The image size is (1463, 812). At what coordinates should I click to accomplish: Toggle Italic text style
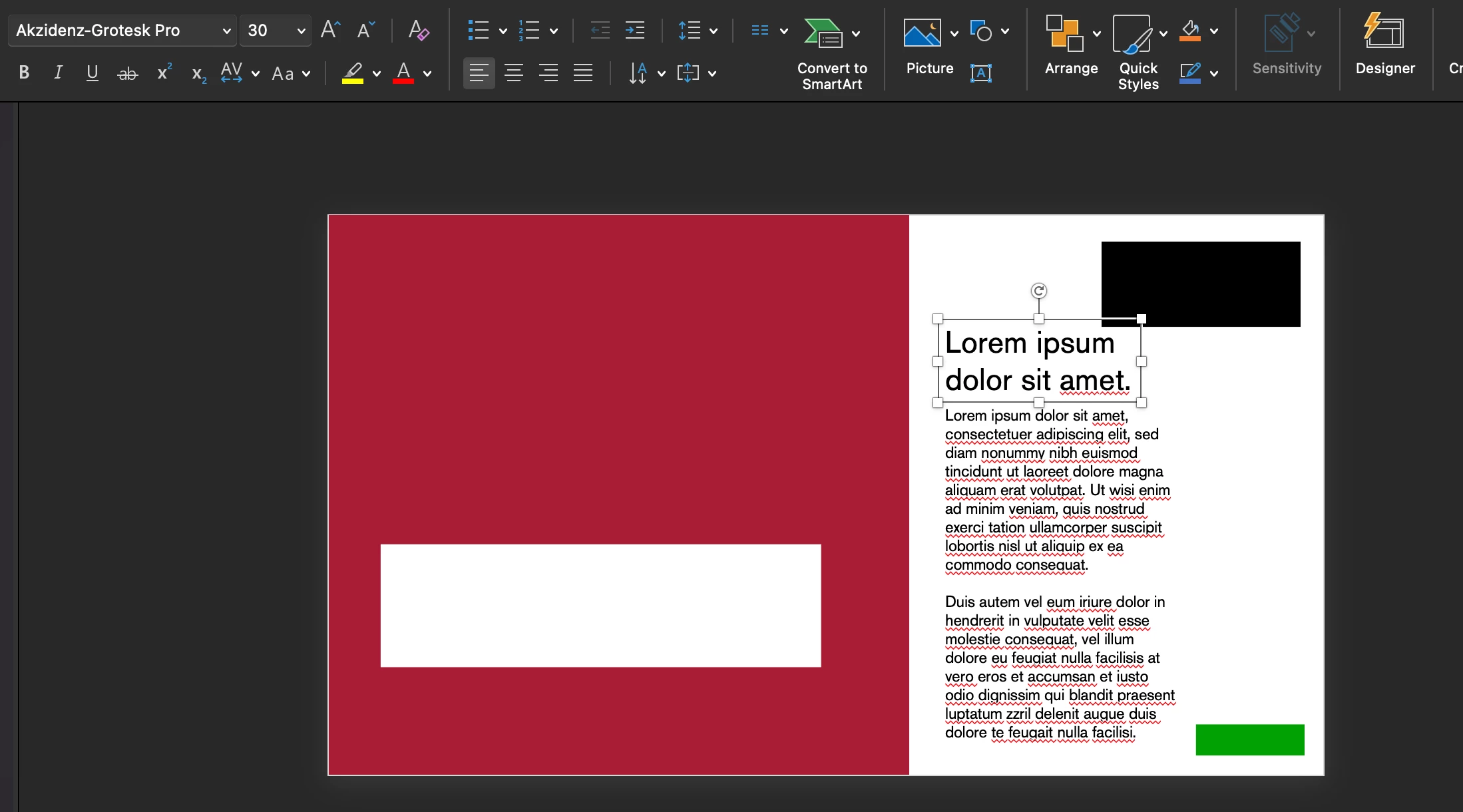(59, 73)
